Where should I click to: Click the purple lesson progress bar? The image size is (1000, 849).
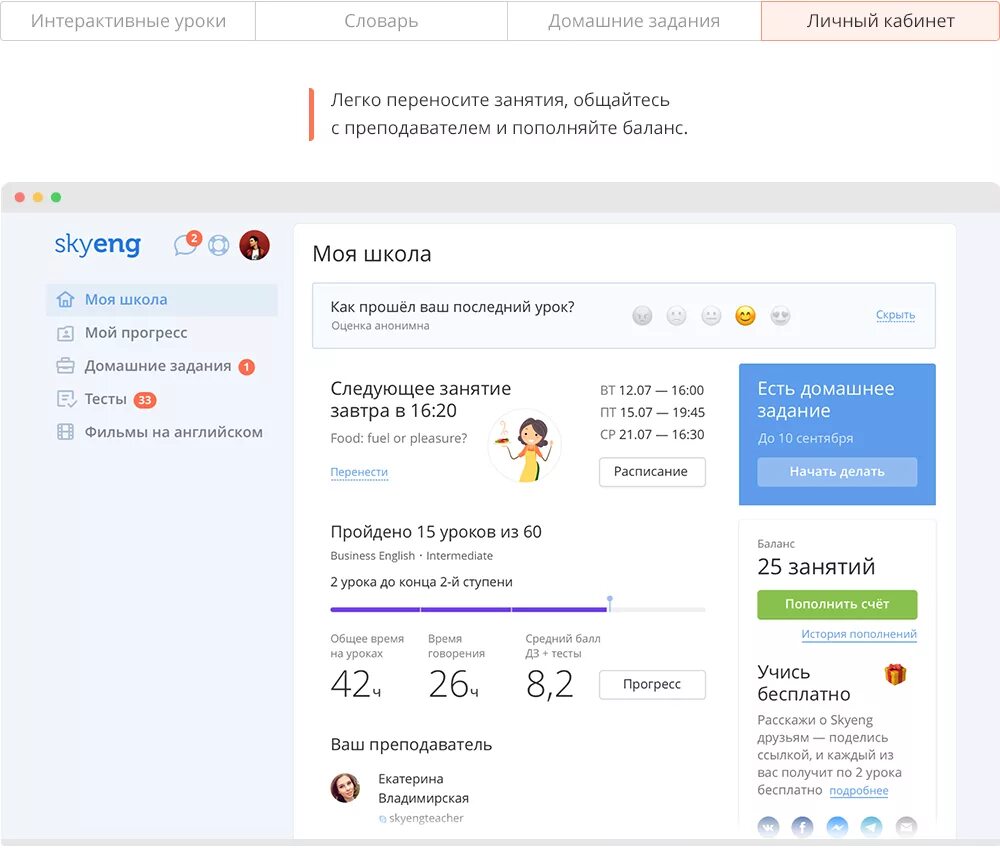468,610
